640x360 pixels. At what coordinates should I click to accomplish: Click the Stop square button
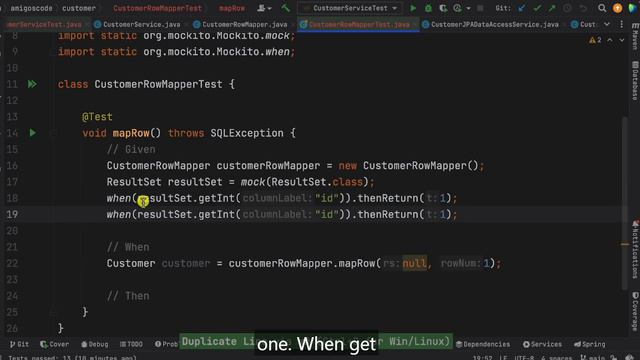coord(480,8)
